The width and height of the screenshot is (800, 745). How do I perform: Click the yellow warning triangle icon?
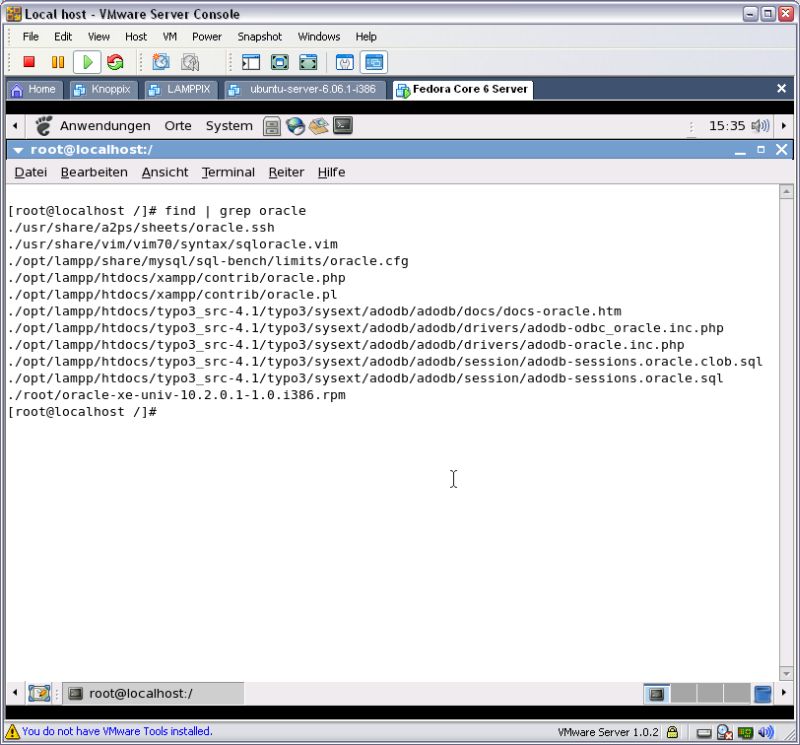[12, 732]
